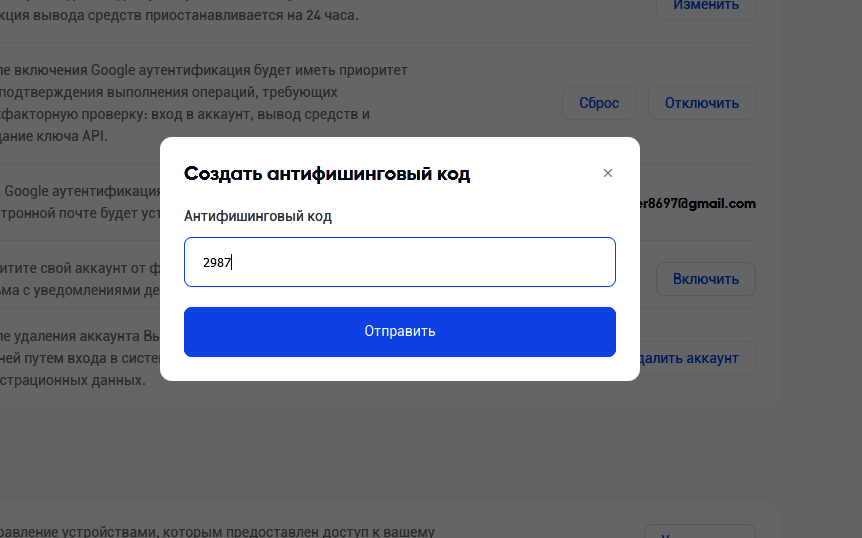862x538 pixels.
Task: Close the anti-phishing code dialog
Action: coord(608,173)
